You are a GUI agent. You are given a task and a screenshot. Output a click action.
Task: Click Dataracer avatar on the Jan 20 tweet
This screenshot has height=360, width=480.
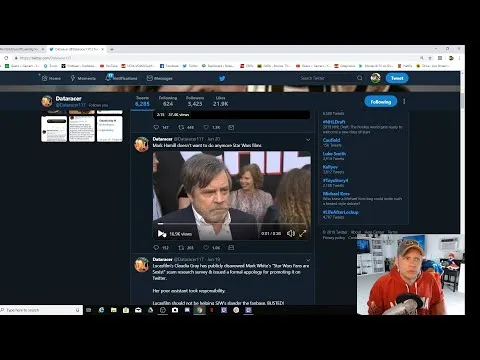[x=142, y=144]
